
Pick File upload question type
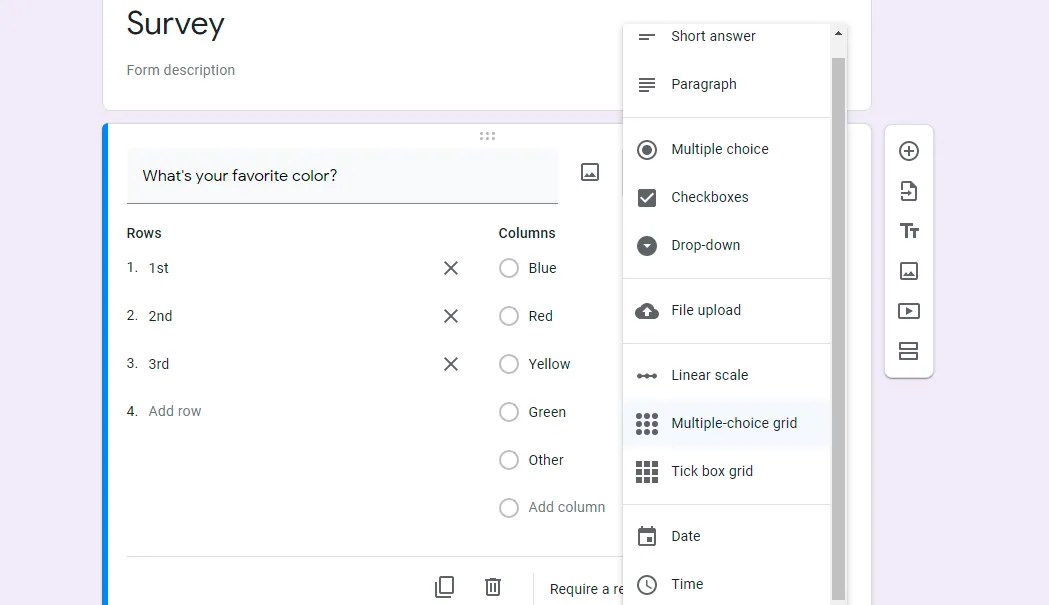tap(705, 310)
